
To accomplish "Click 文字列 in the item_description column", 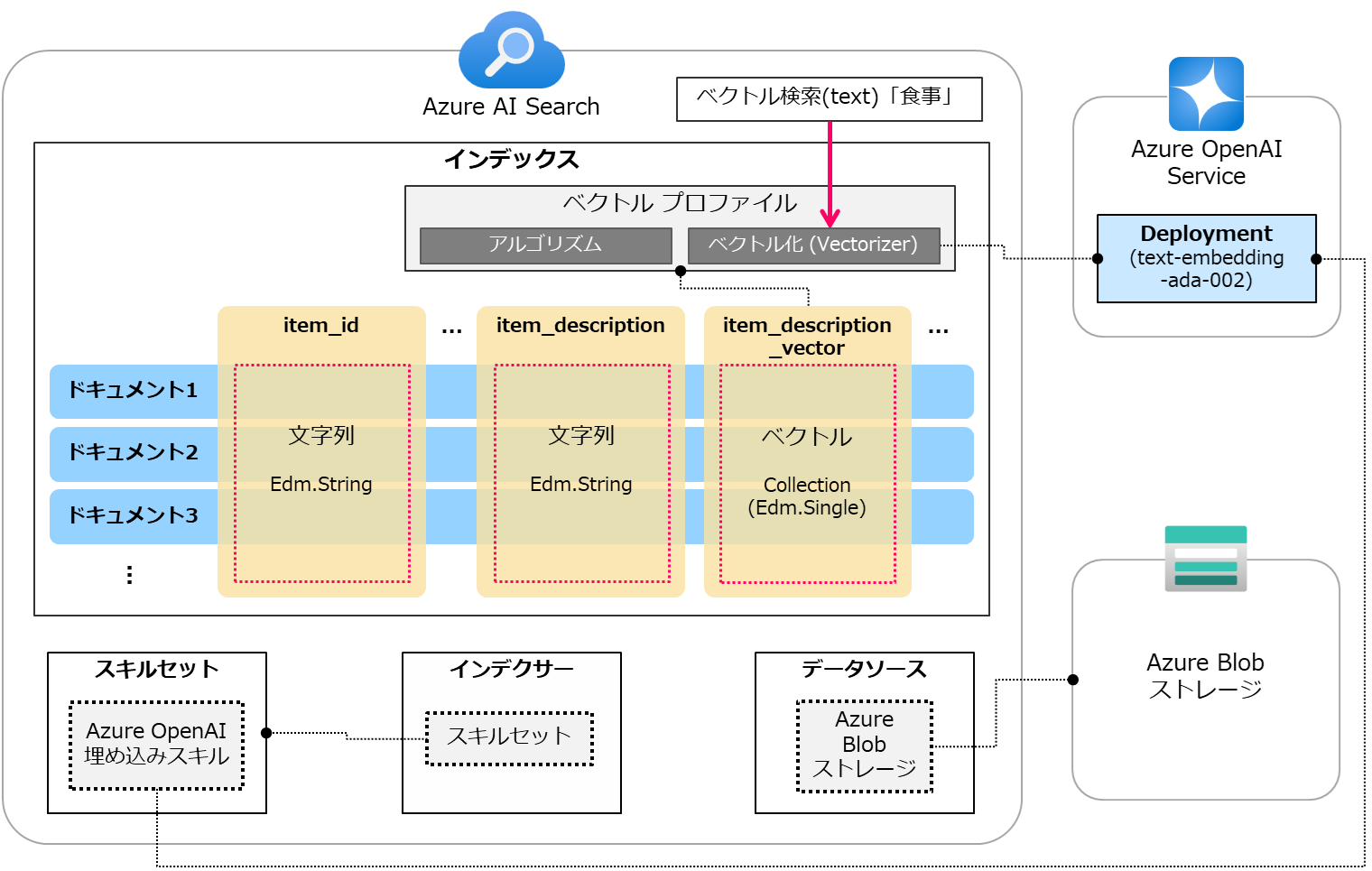I will tap(581, 436).
